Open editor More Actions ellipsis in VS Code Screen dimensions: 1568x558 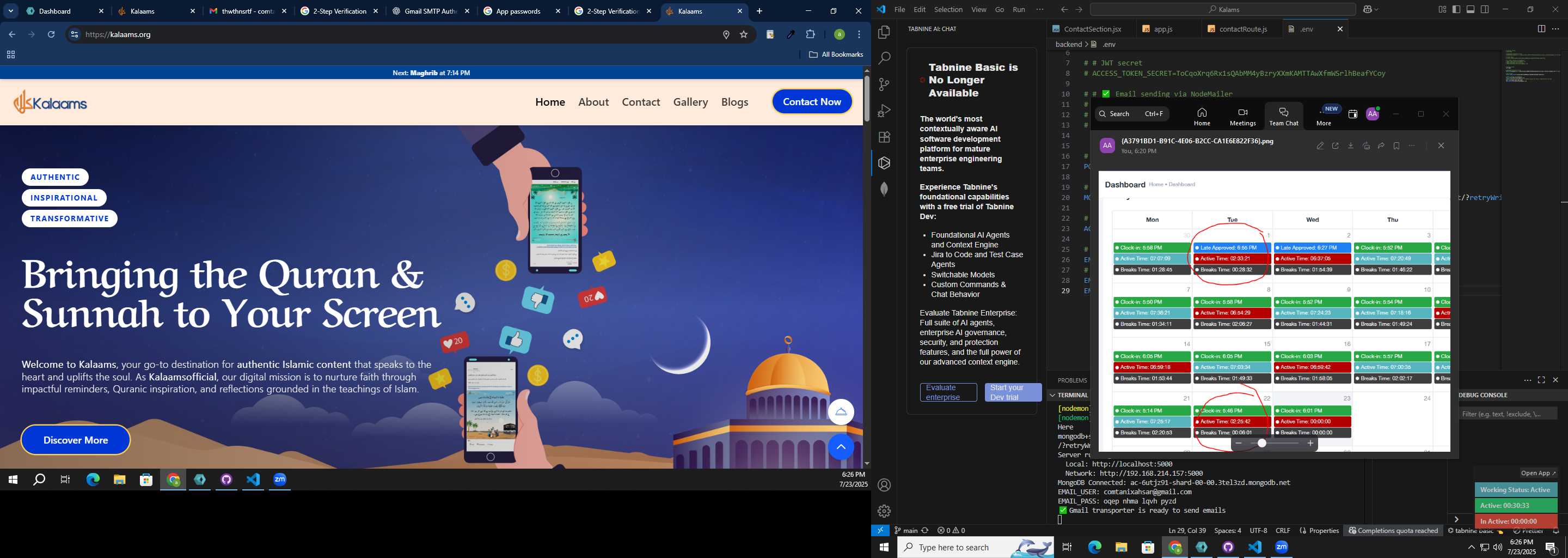point(1556,29)
